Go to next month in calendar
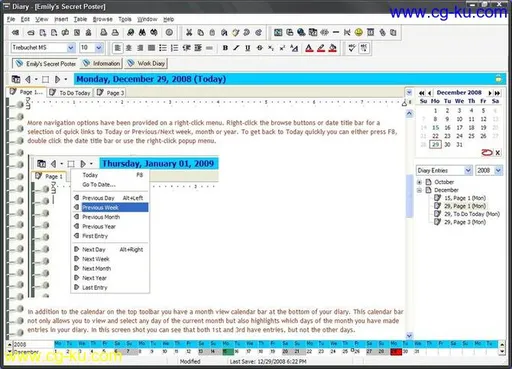512x369 pixels. [490, 93]
